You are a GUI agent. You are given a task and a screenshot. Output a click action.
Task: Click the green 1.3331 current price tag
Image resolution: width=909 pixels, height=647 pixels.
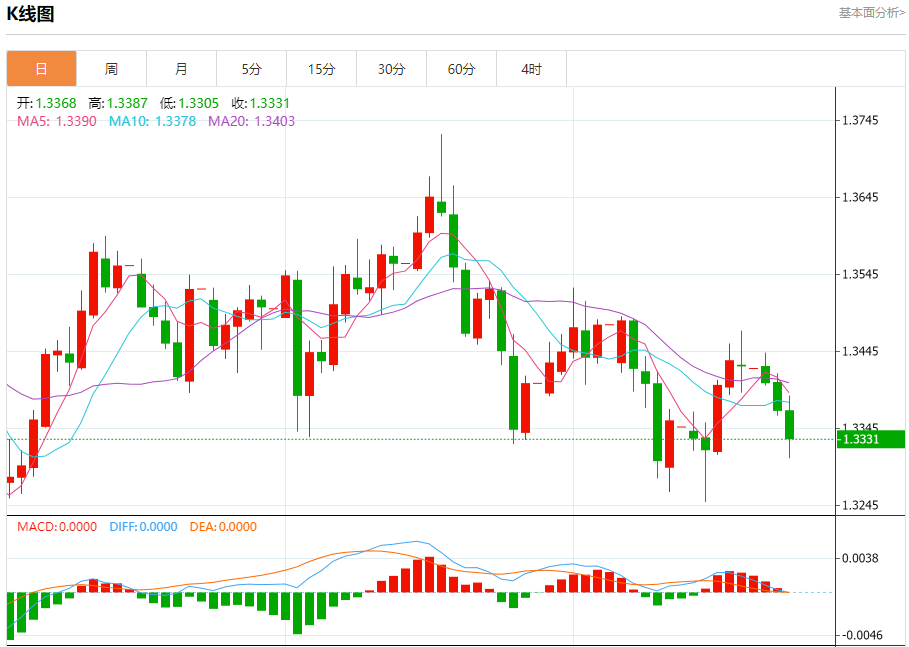click(871, 439)
